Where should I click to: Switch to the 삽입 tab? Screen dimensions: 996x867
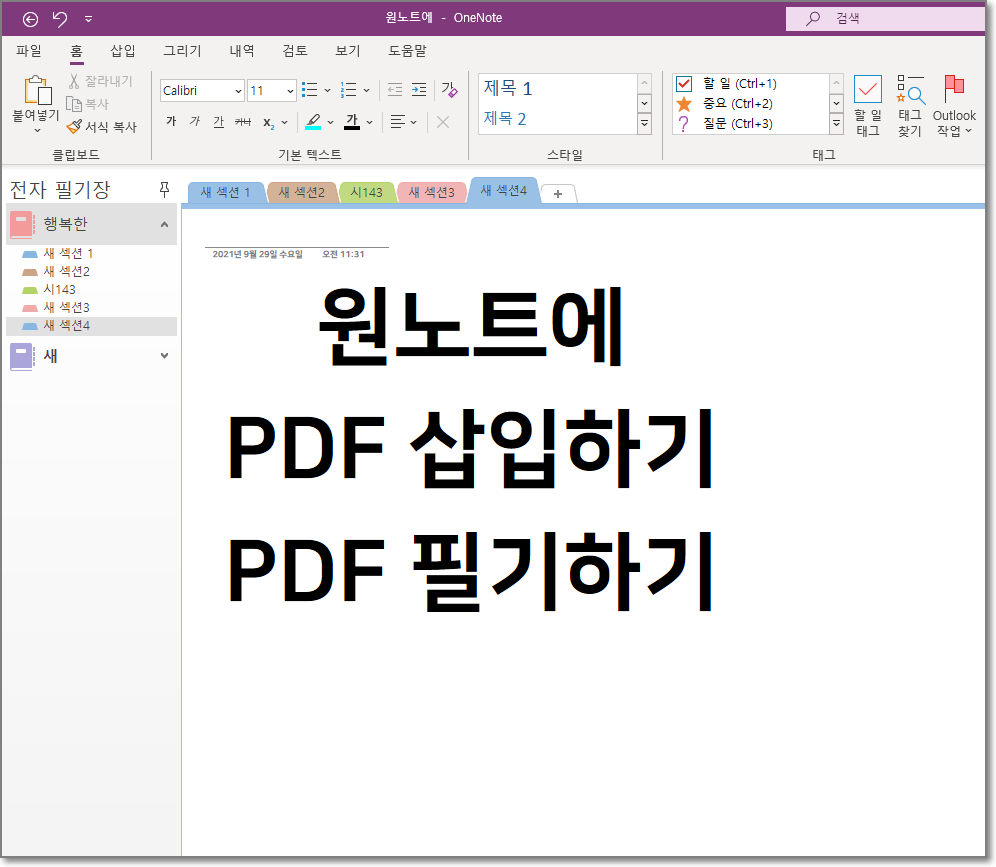123,51
